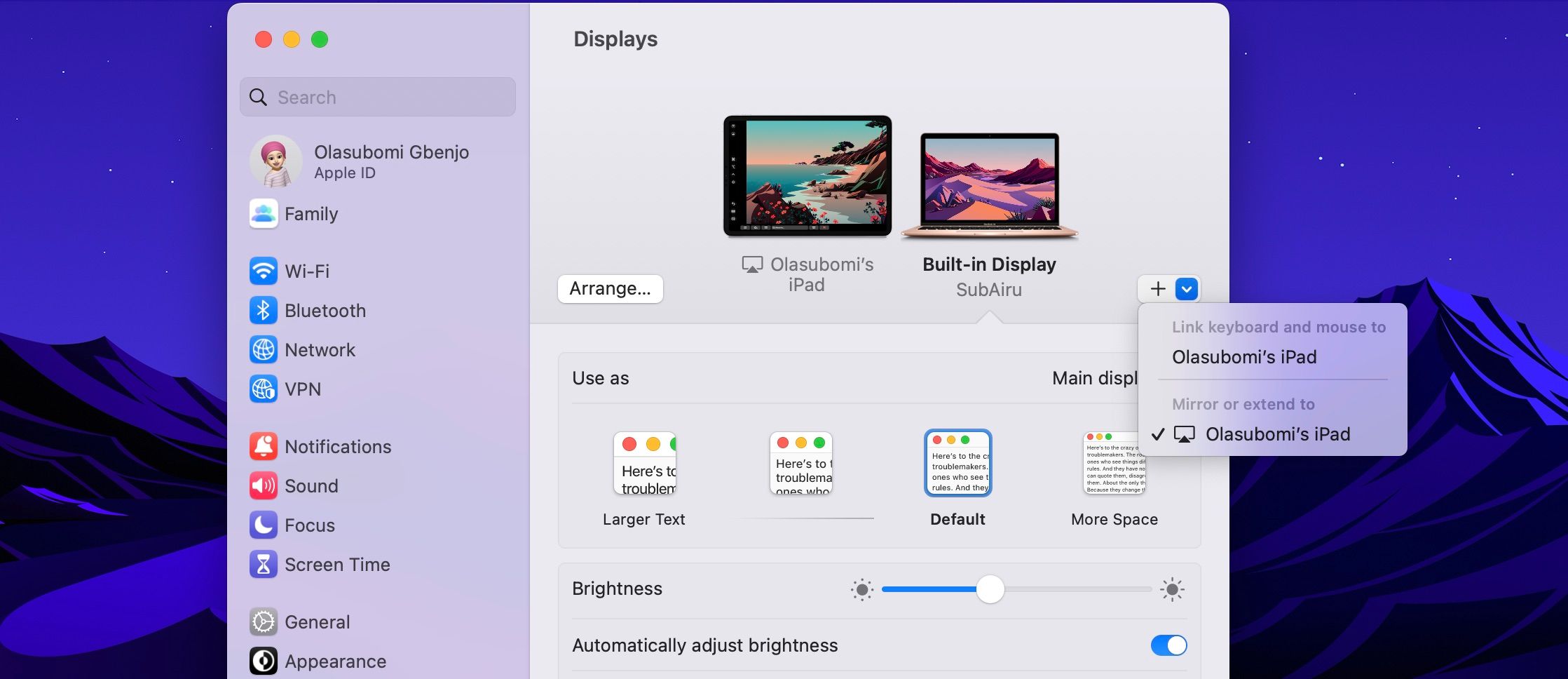1568x679 pixels.
Task: Click the Bluetooth icon in sidebar
Action: coord(263,310)
